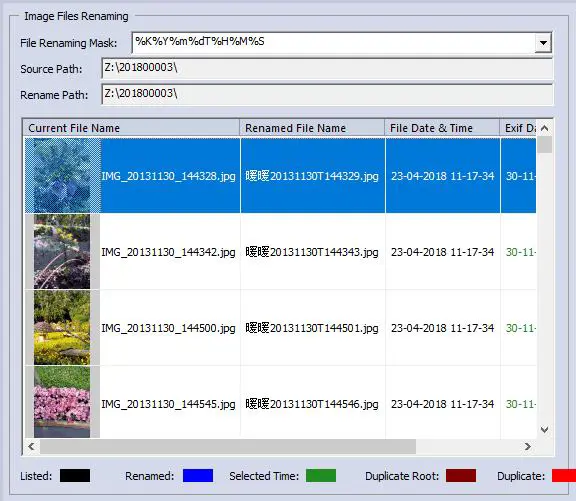
Task: Click the horizontal scroll left arrow
Action: (x=32, y=447)
